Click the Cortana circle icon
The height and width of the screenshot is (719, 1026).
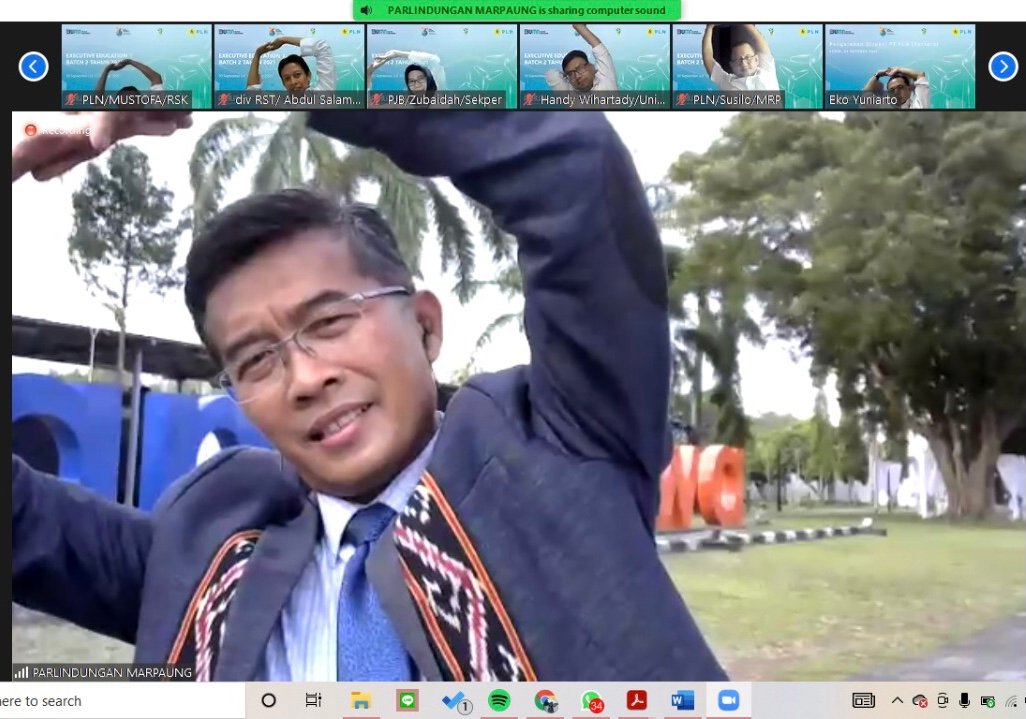268,701
